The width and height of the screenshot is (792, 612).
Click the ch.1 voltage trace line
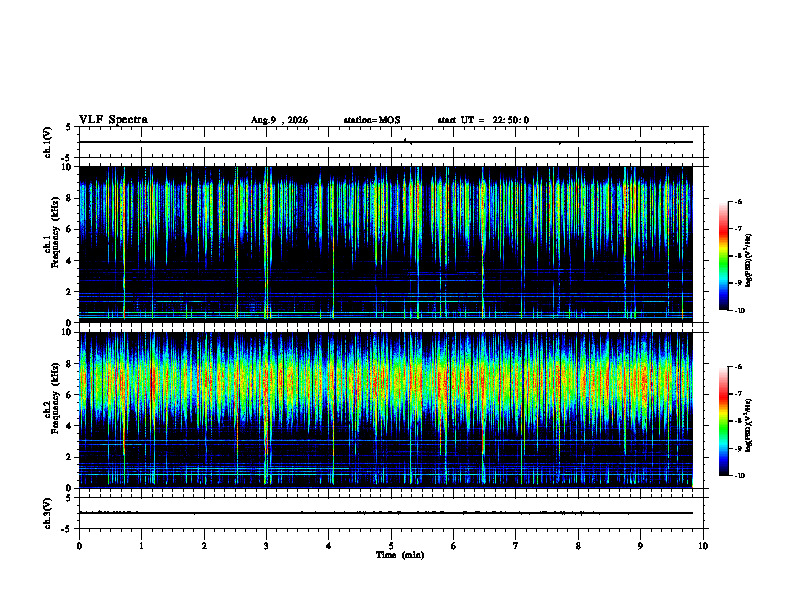[385, 142]
